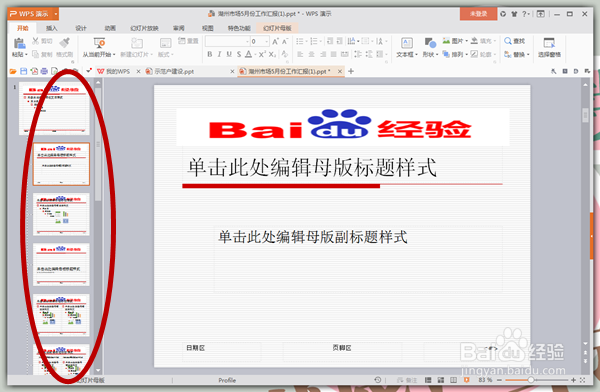Screen dimensions: 600x392
Task: Click the Normal view icon in status bar
Action: coord(428,380)
